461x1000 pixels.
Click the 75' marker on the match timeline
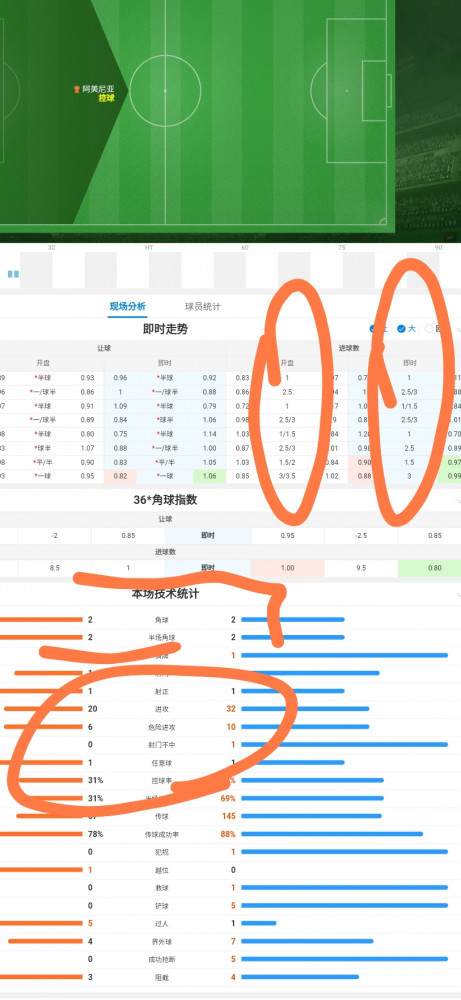[x=342, y=247]
